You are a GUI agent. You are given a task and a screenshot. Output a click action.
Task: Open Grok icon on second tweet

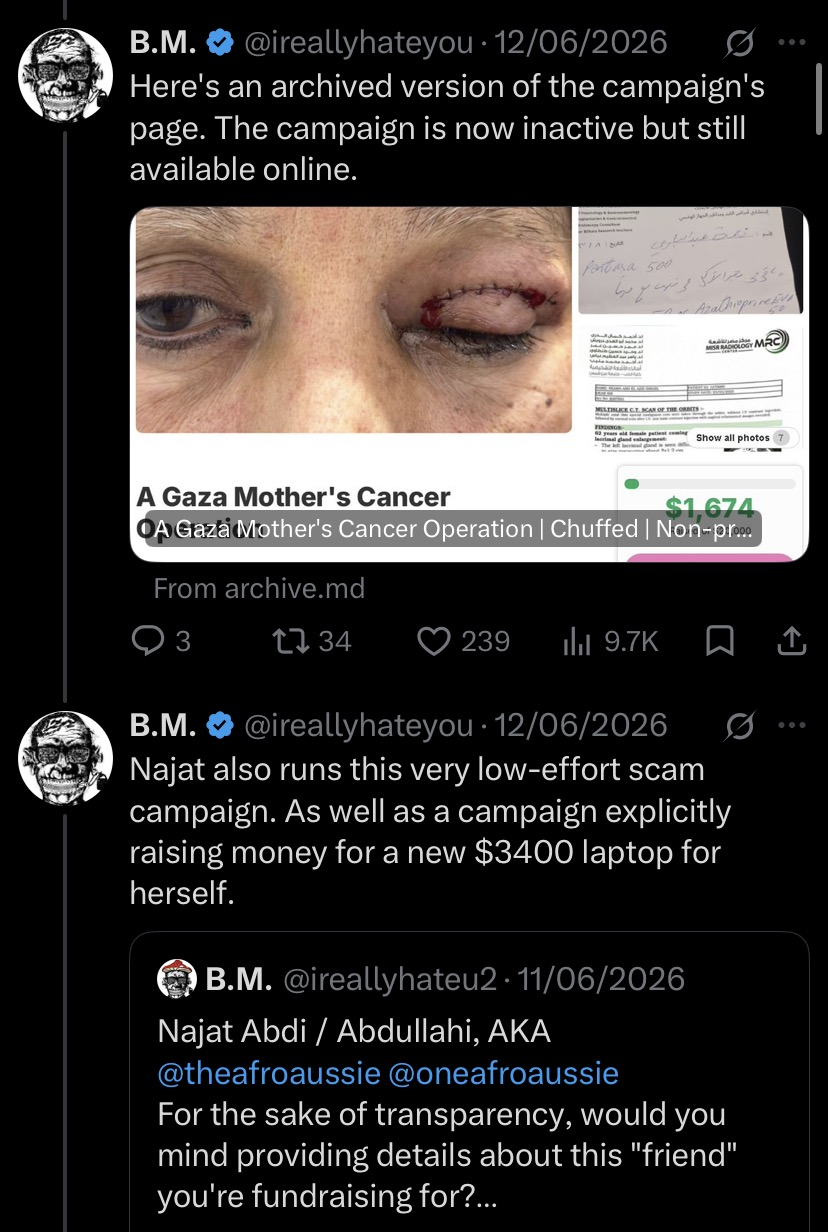pyautogui.click(x=741, y=725)
